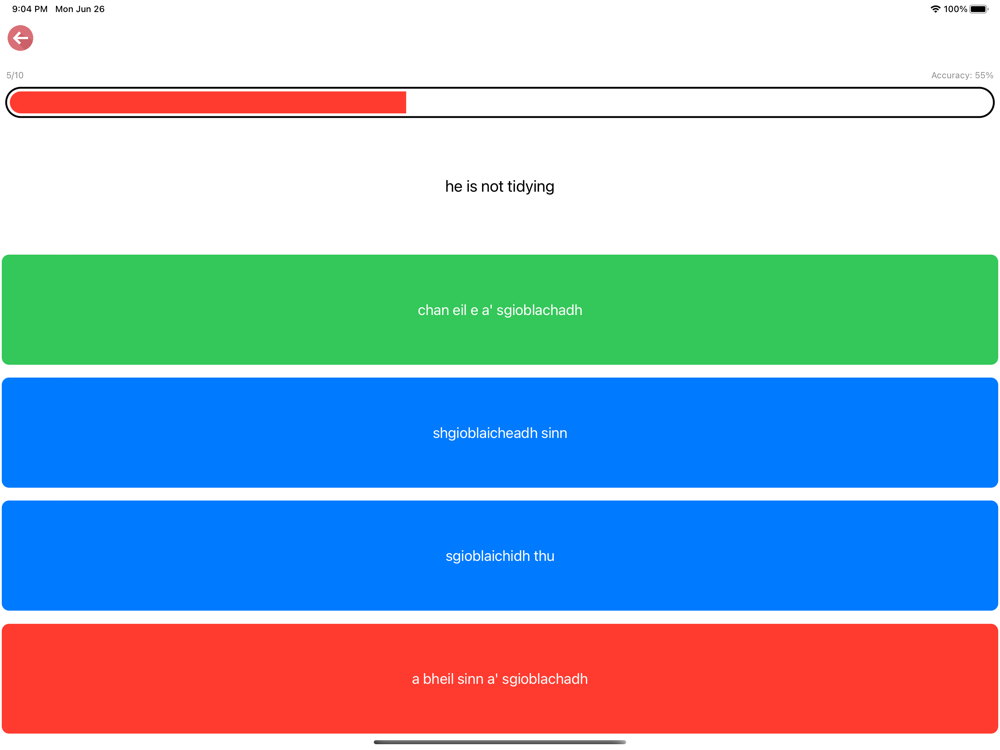
Task: Tap the battery indicator icon
Action: [x=980, y=9]
